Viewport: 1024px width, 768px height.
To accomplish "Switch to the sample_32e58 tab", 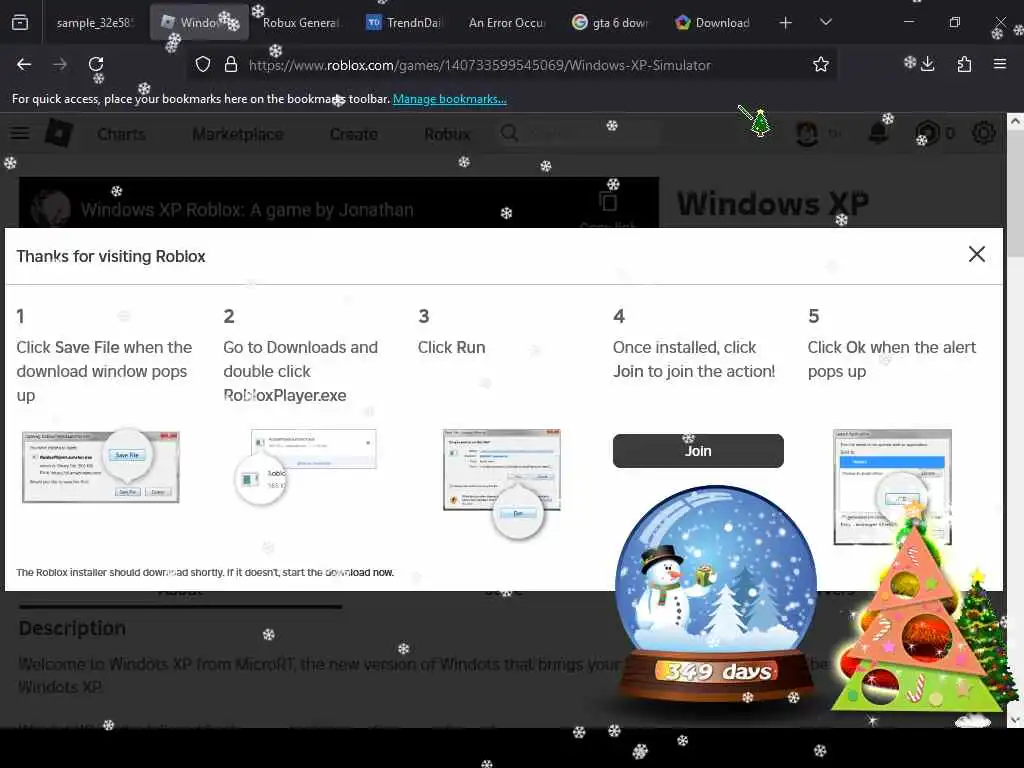I will click(x=95, y=23).
